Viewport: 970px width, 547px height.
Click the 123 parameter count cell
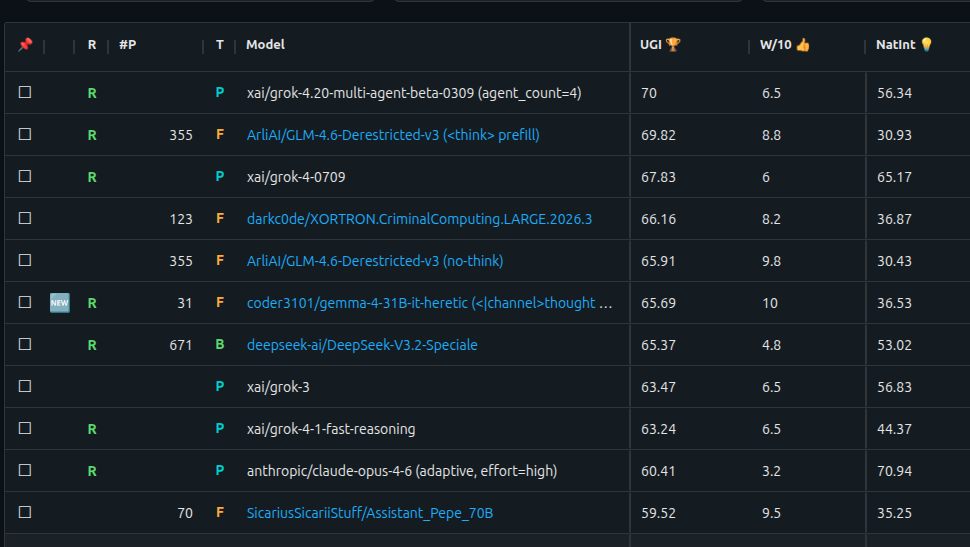[x=181, y=219]
